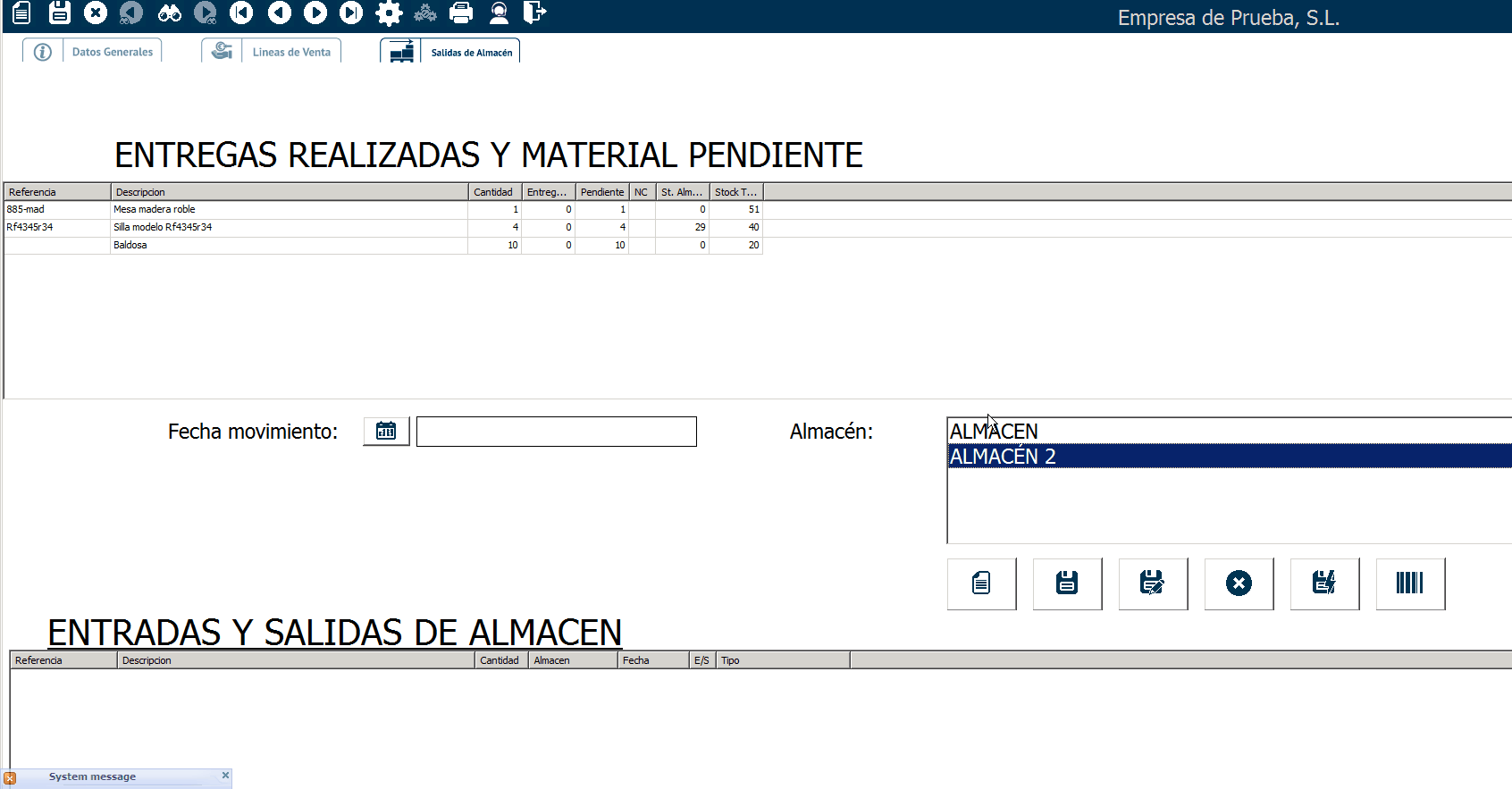Open the Lineas de Venta tab
1512x789 pixels.
click(x=291, y=52)
